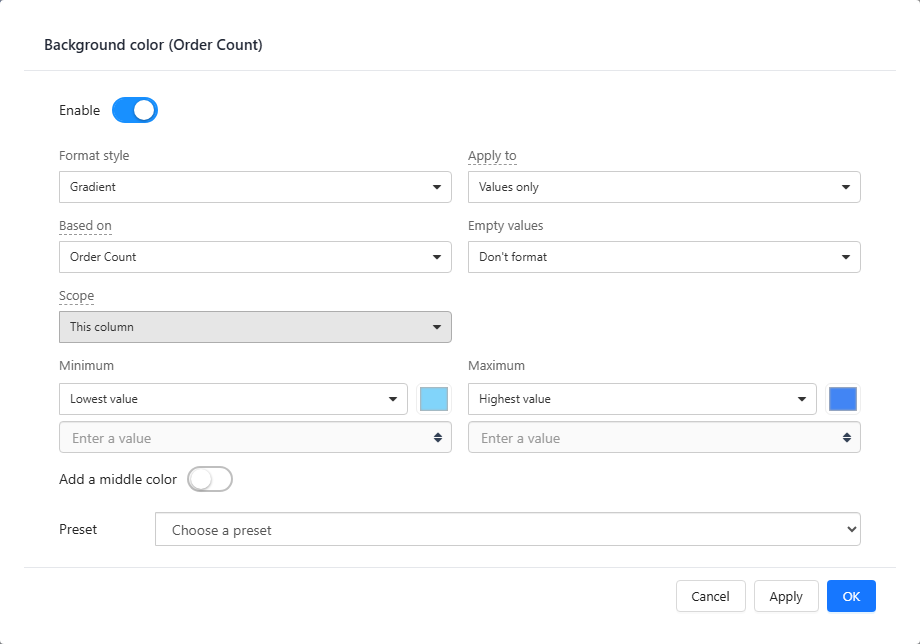Confirm with the OK button
Image resolution: width=920 pixels, height=644 pixels.
point(851,596)
